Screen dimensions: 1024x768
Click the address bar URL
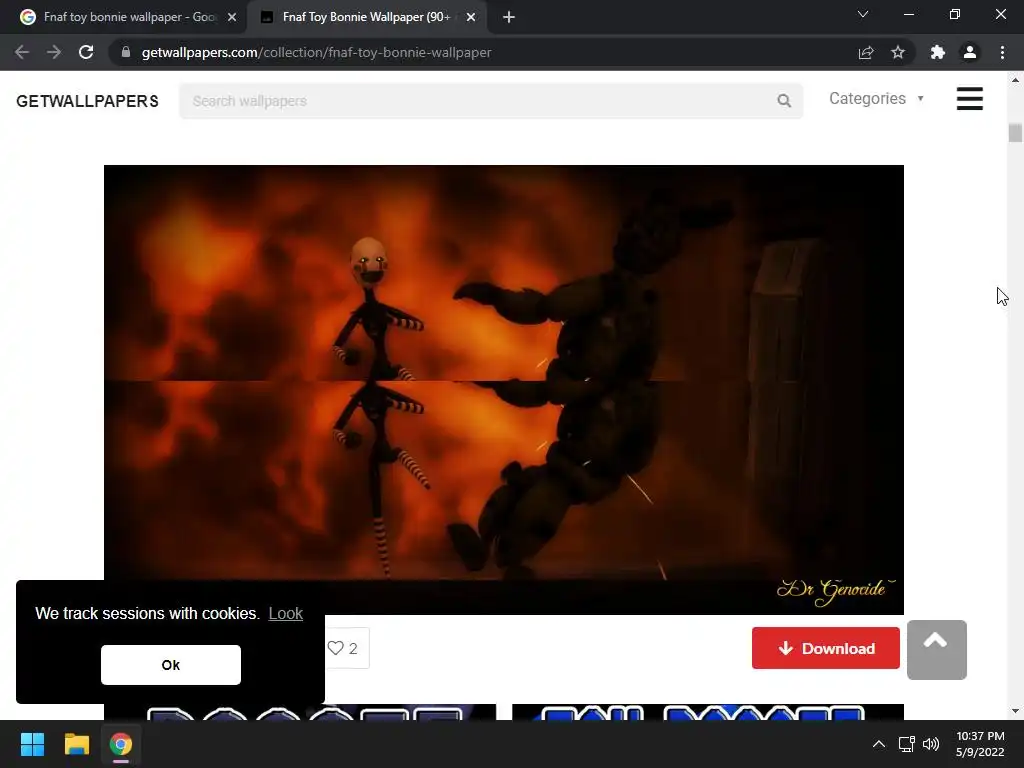[316, 52]
